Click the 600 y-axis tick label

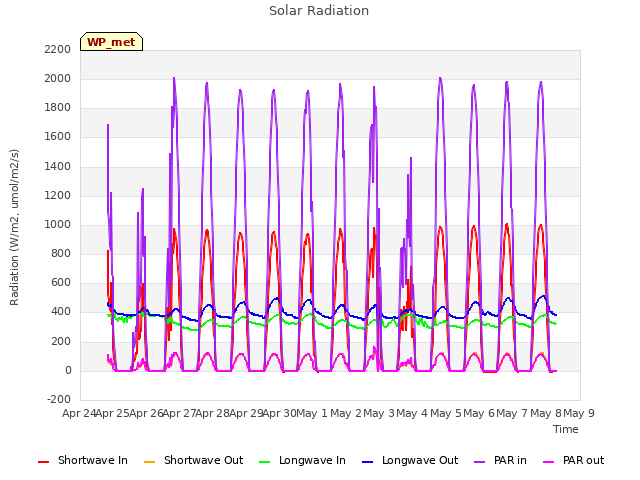[61, 283]
